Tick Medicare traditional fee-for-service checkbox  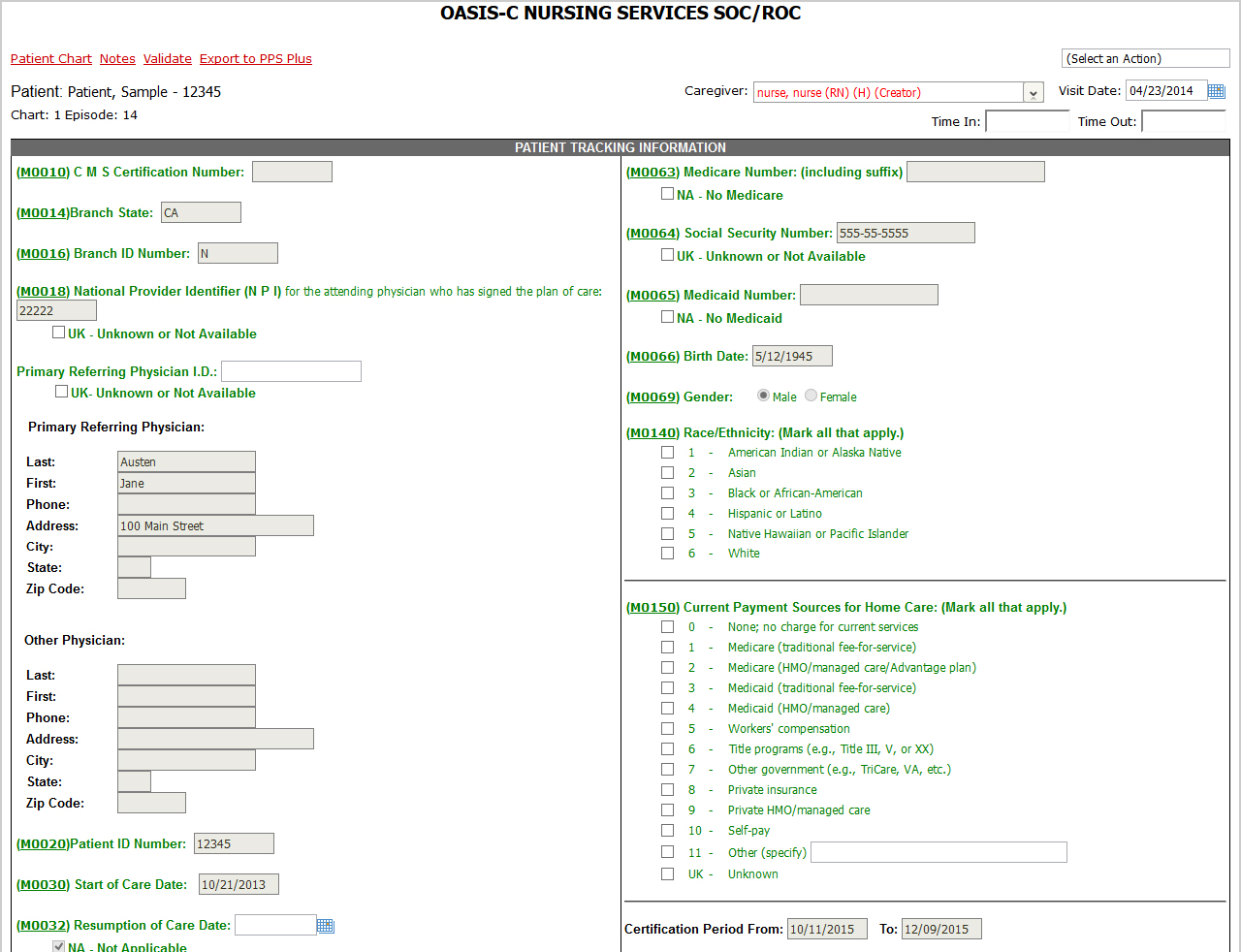667,648
